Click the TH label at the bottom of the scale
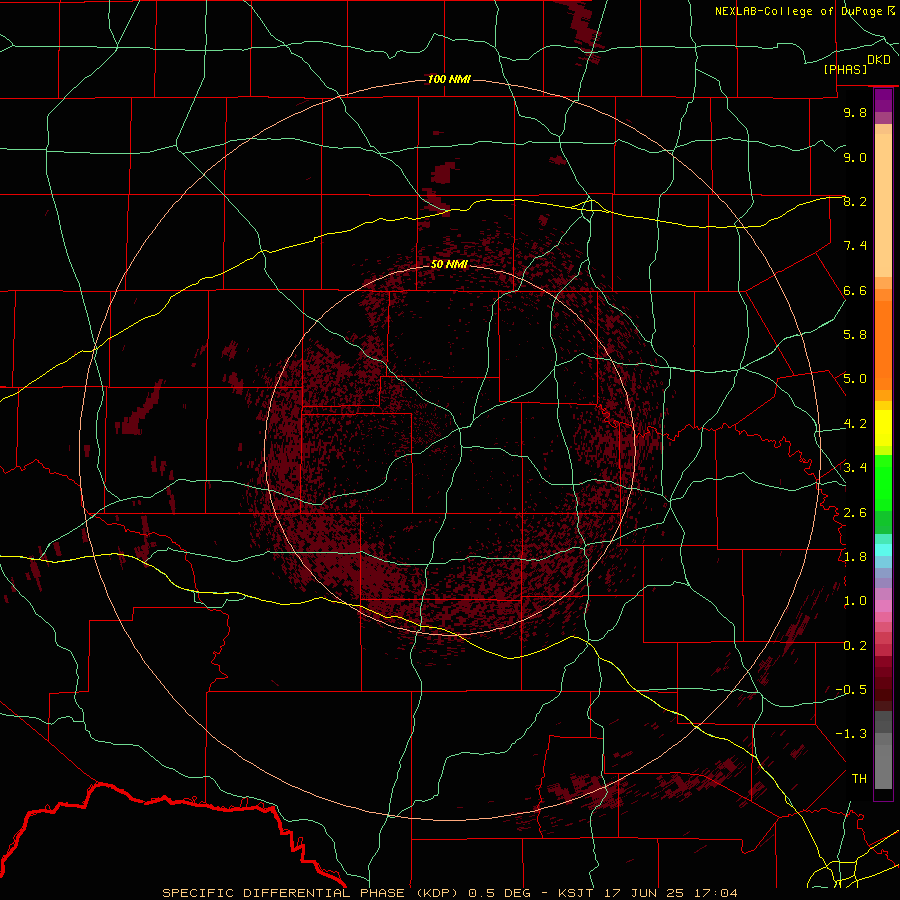This screenshot has width=900, height=900. (x=859, y=778)
